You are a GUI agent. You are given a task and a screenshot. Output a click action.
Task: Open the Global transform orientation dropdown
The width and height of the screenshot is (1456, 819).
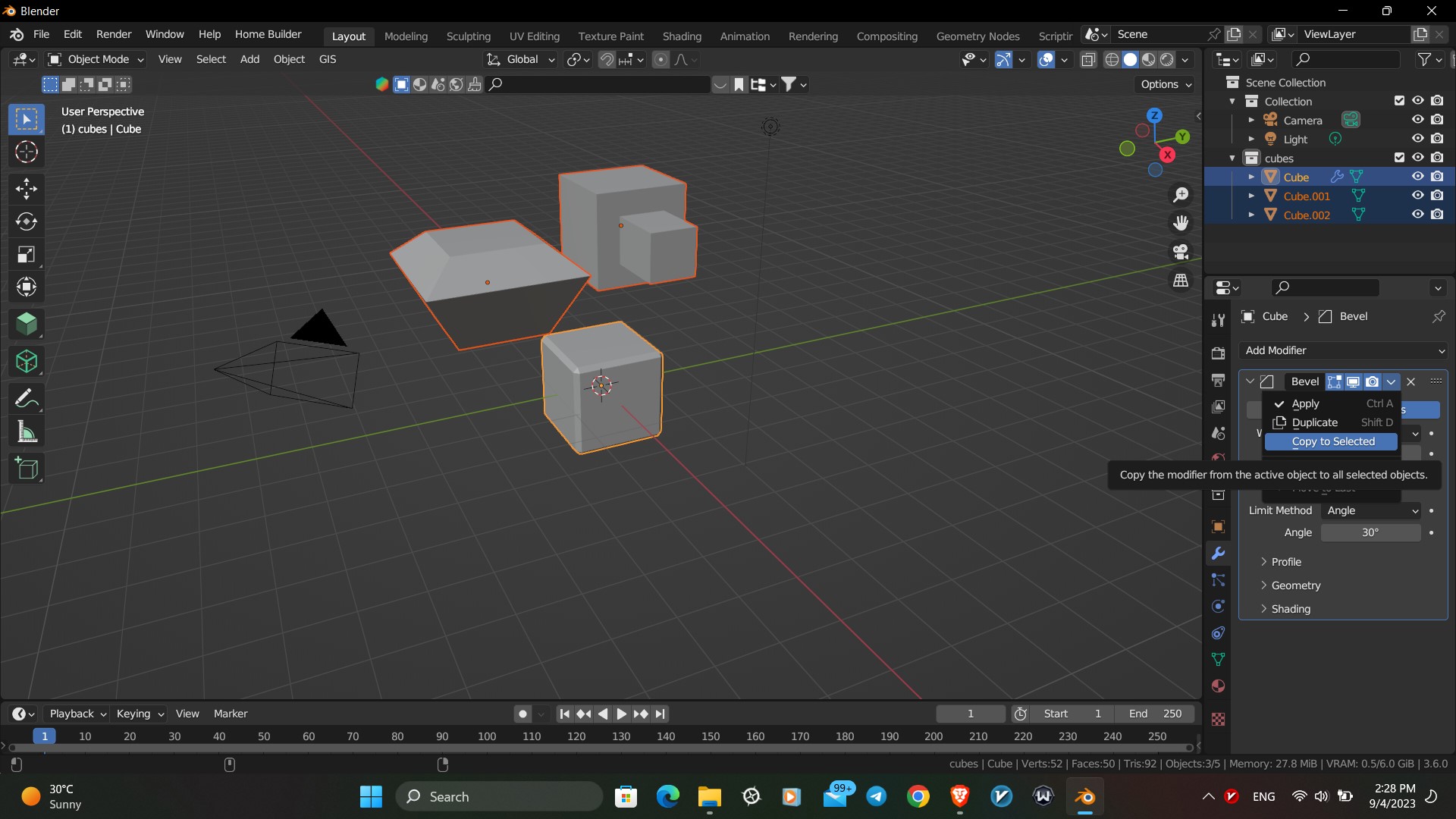coord(520,59)
